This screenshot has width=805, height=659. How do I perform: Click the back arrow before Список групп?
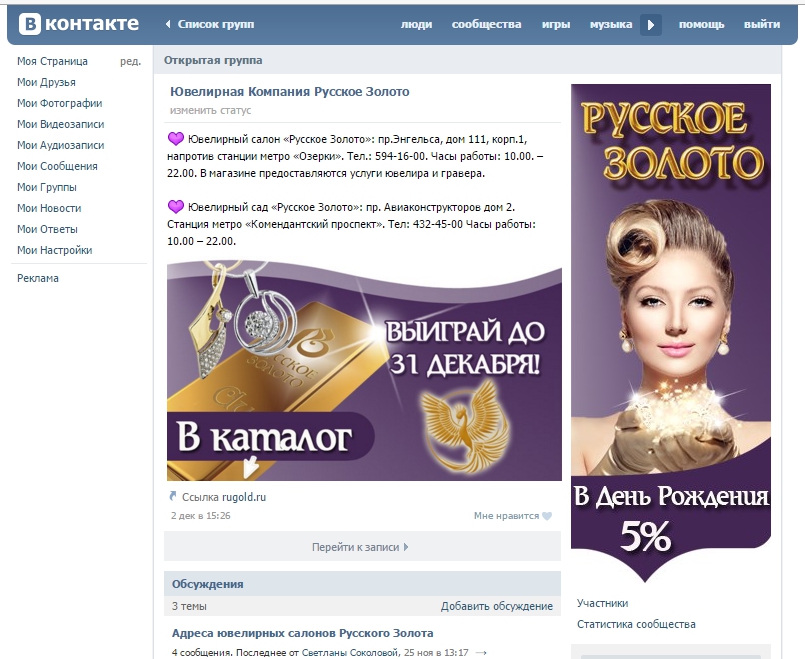[168, 24]
